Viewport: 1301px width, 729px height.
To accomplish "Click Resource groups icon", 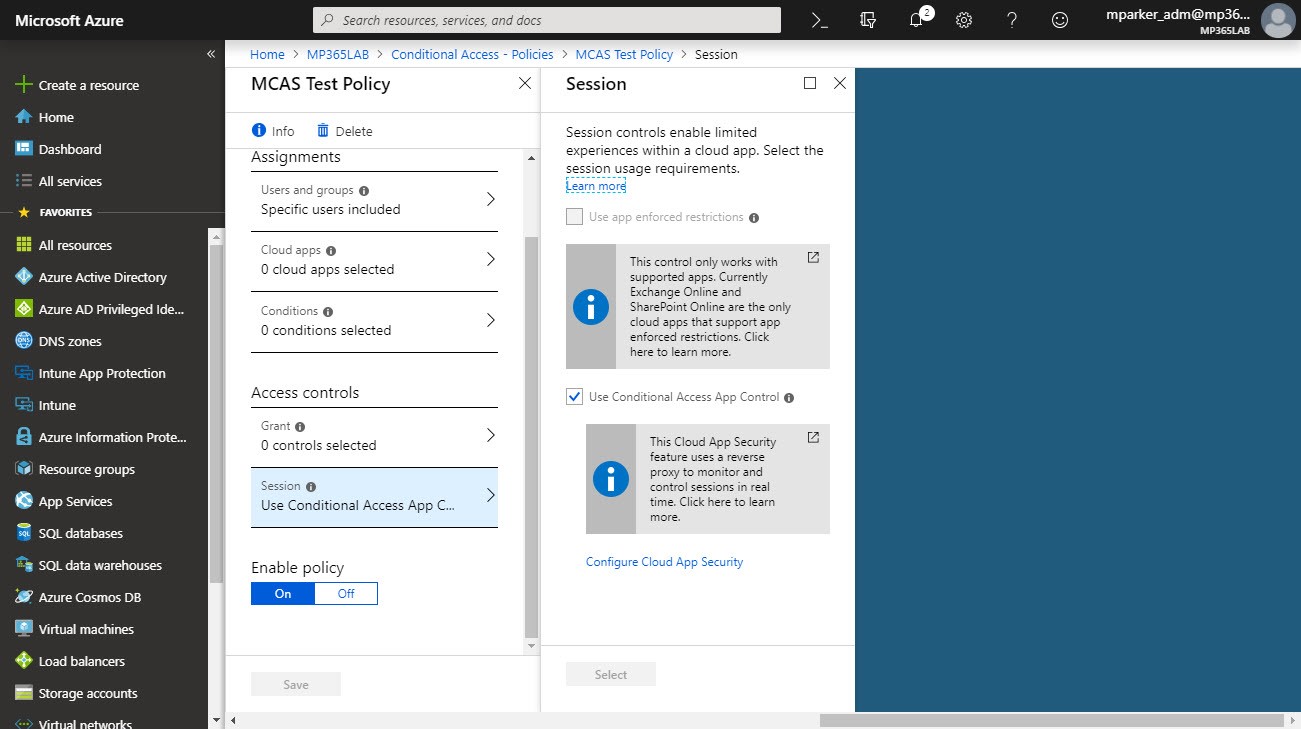I will tap(24, 469).
